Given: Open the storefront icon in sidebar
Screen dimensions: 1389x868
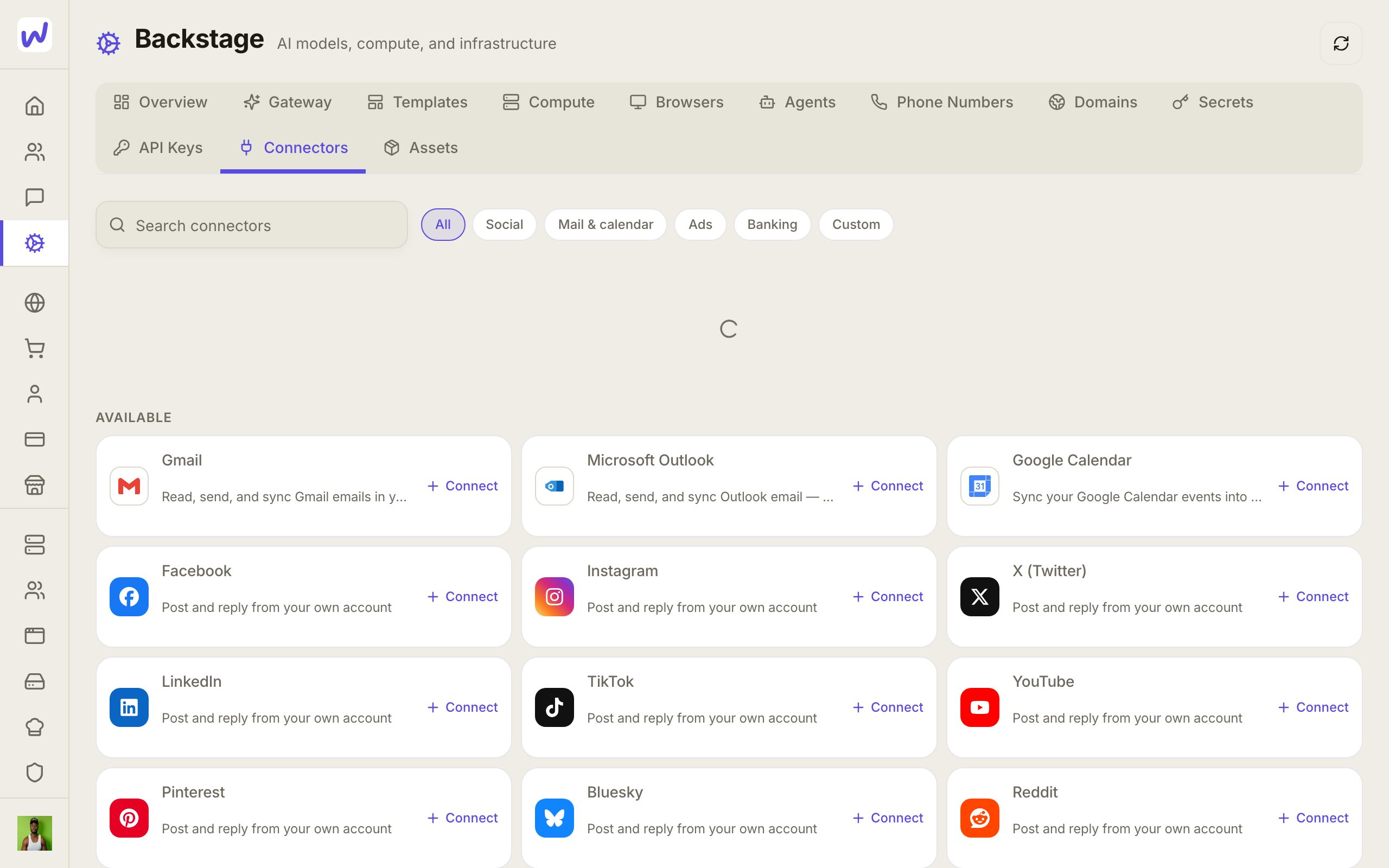Looking at the screenshot, I should point(34,485).
